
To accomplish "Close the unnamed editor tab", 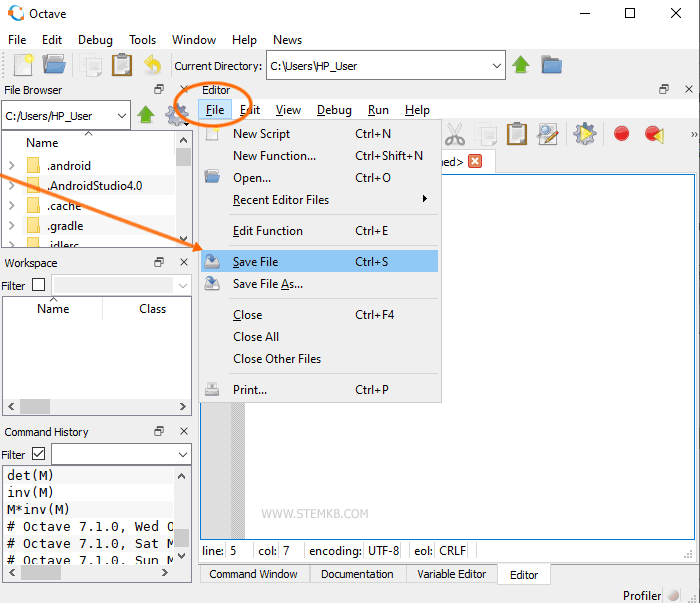I will [x=475, y=161].
